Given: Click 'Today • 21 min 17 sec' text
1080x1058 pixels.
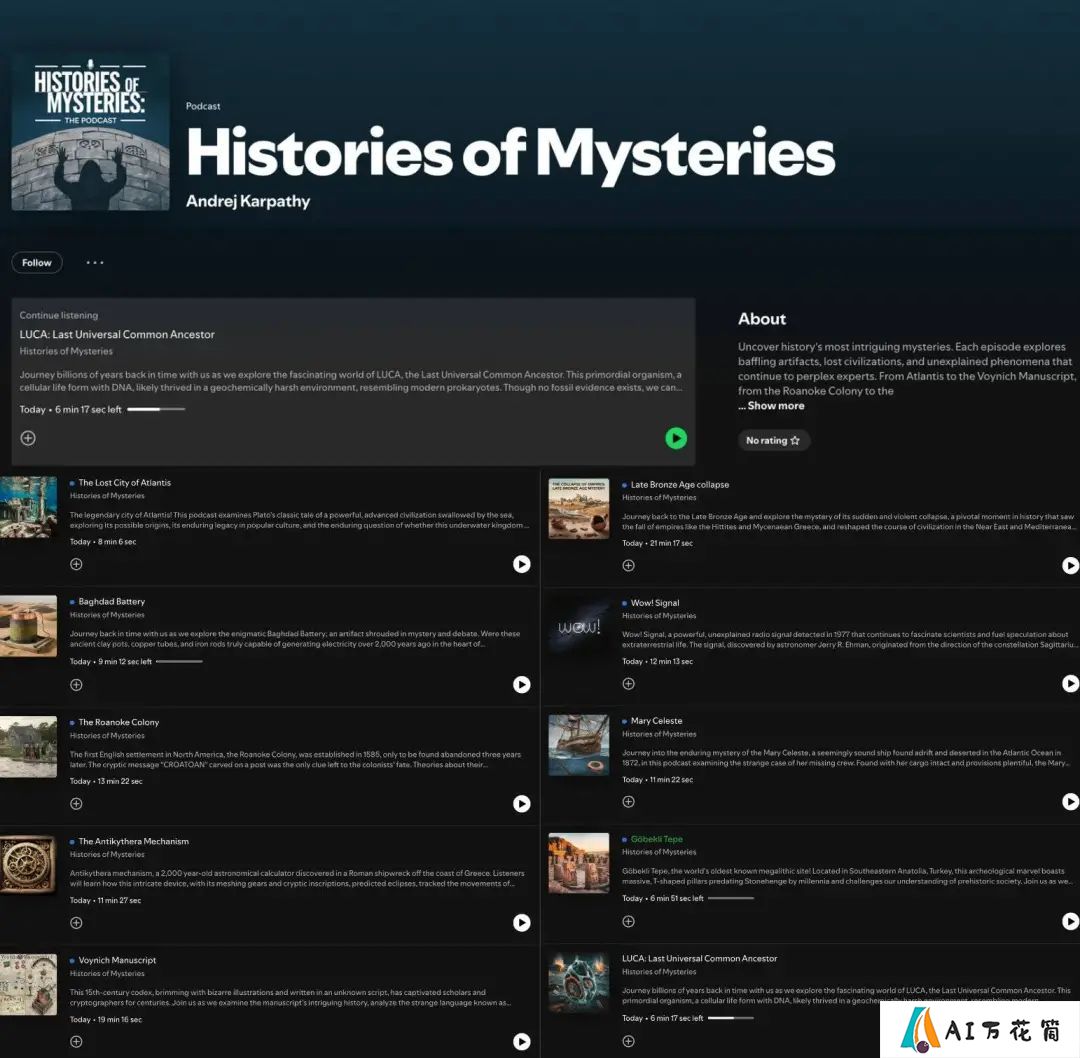Looking at the screenshot, I should 657,543.
